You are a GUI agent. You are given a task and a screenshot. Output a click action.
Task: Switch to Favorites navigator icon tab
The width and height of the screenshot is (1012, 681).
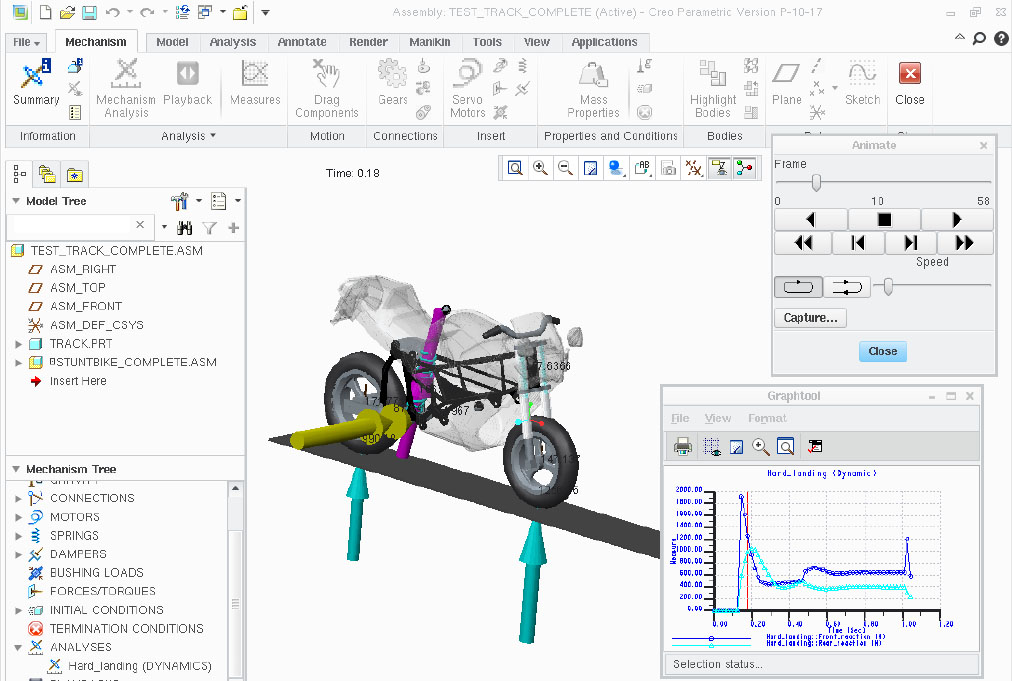75,174
